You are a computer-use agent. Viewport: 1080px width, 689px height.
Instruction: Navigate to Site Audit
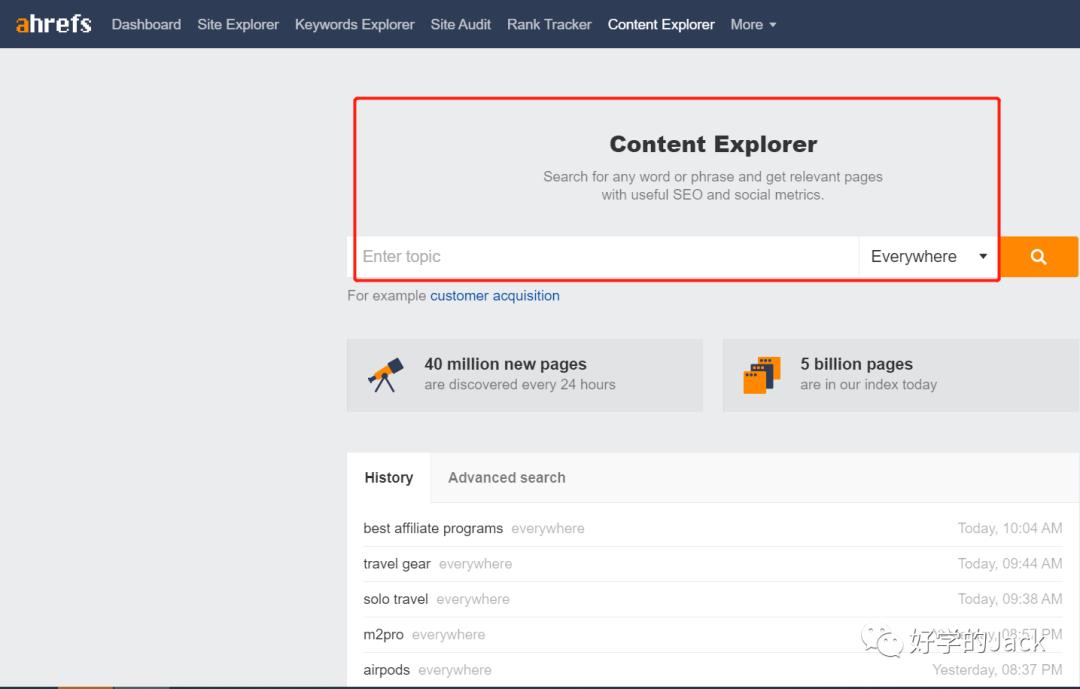460,24
